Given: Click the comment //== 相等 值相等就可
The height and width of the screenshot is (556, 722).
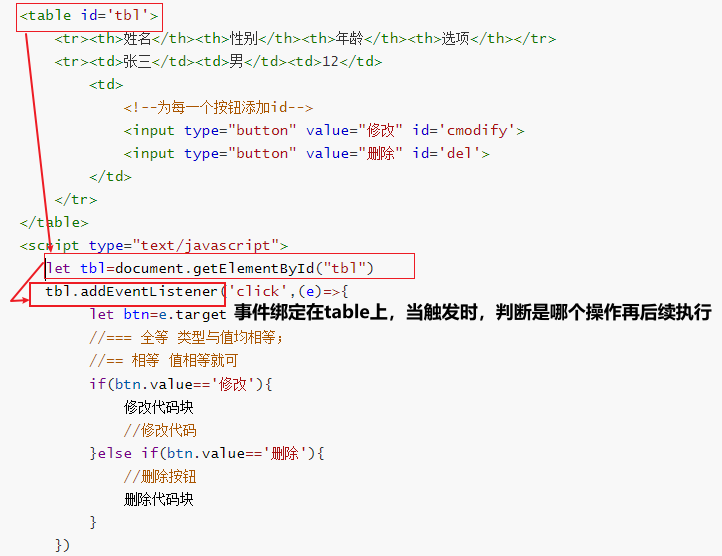Looking at the screenshot, I should (x=163, y=360).
